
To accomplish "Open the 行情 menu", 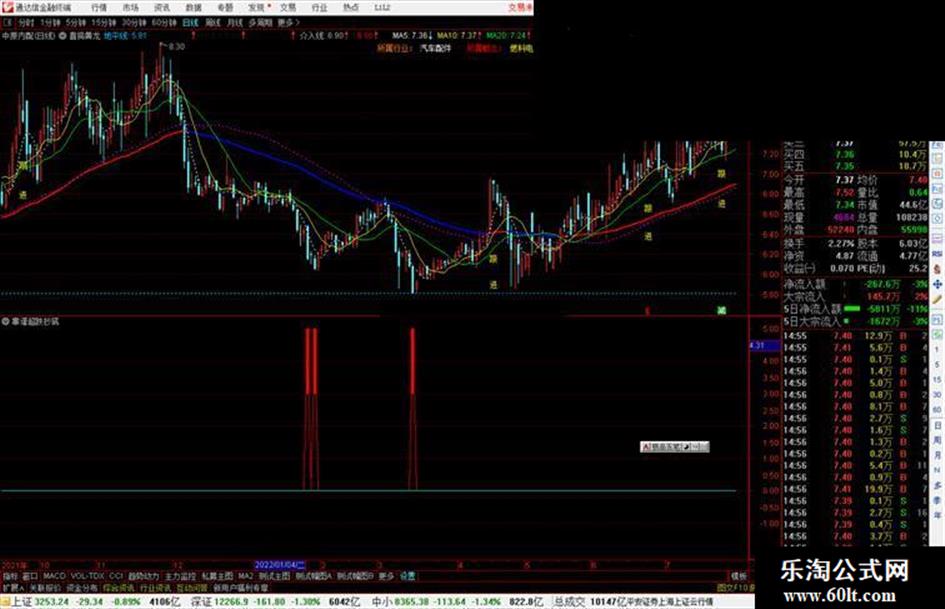I will click(99, 8).
